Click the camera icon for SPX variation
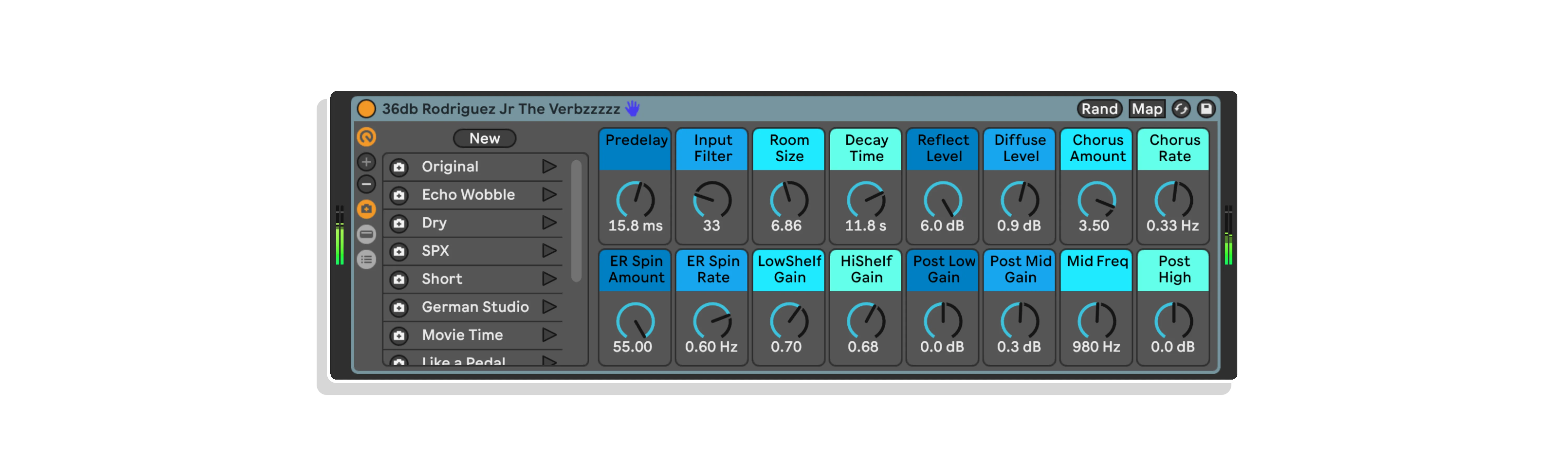The width and height of the screenshot is (1568, 449). click(399, 251)
